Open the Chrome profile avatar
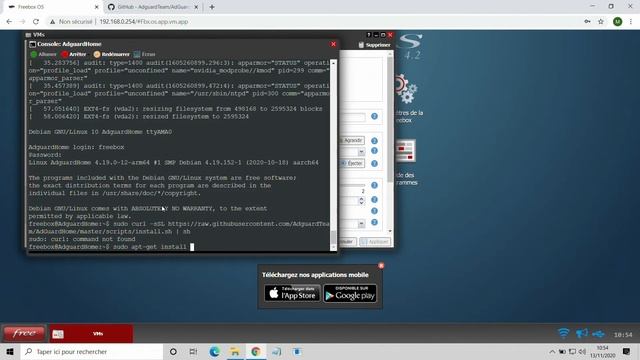This screenshot has width=640, height=360. point(618,22)
